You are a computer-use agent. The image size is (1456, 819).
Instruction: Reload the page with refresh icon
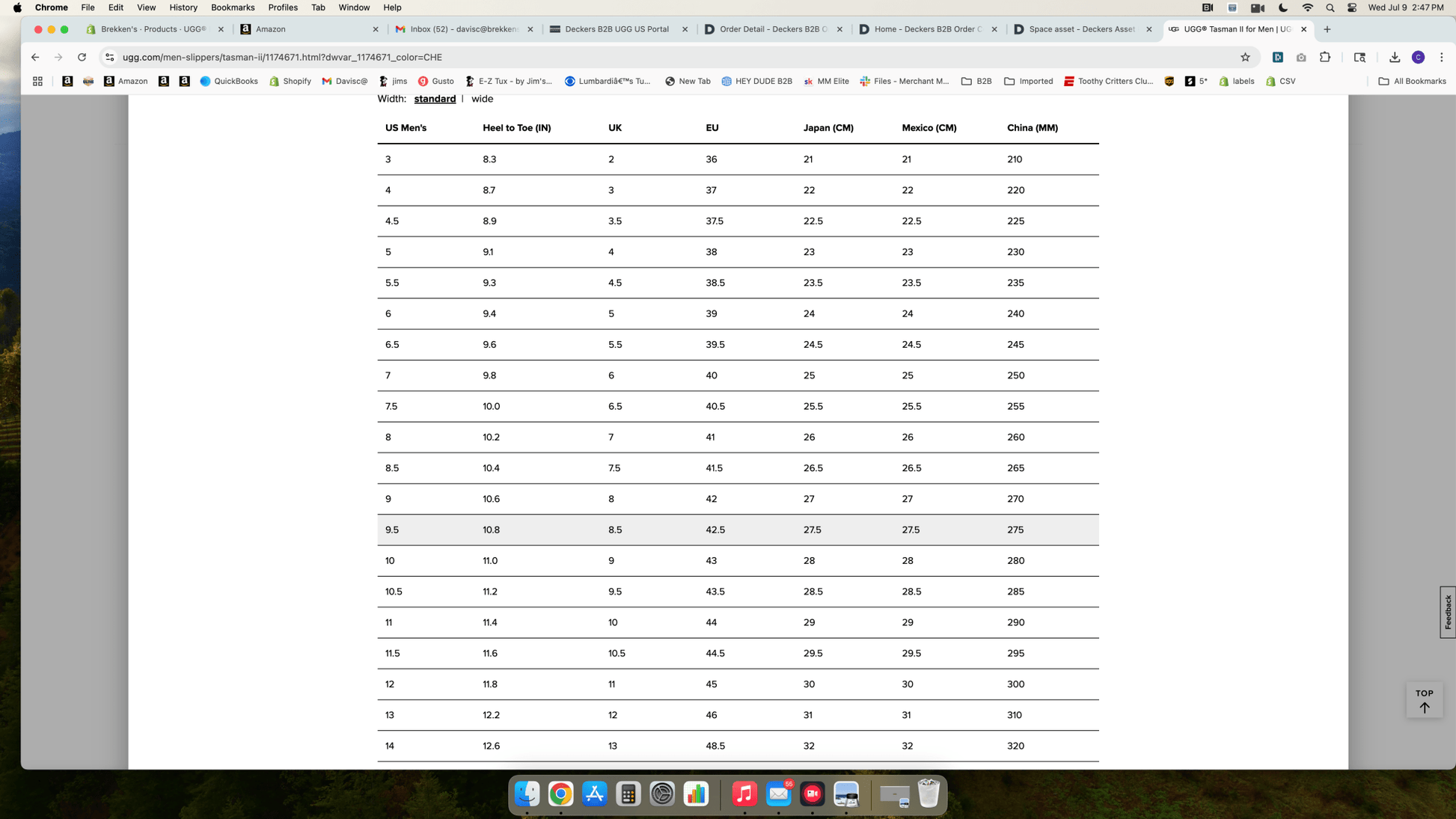[x=82, y=57]
